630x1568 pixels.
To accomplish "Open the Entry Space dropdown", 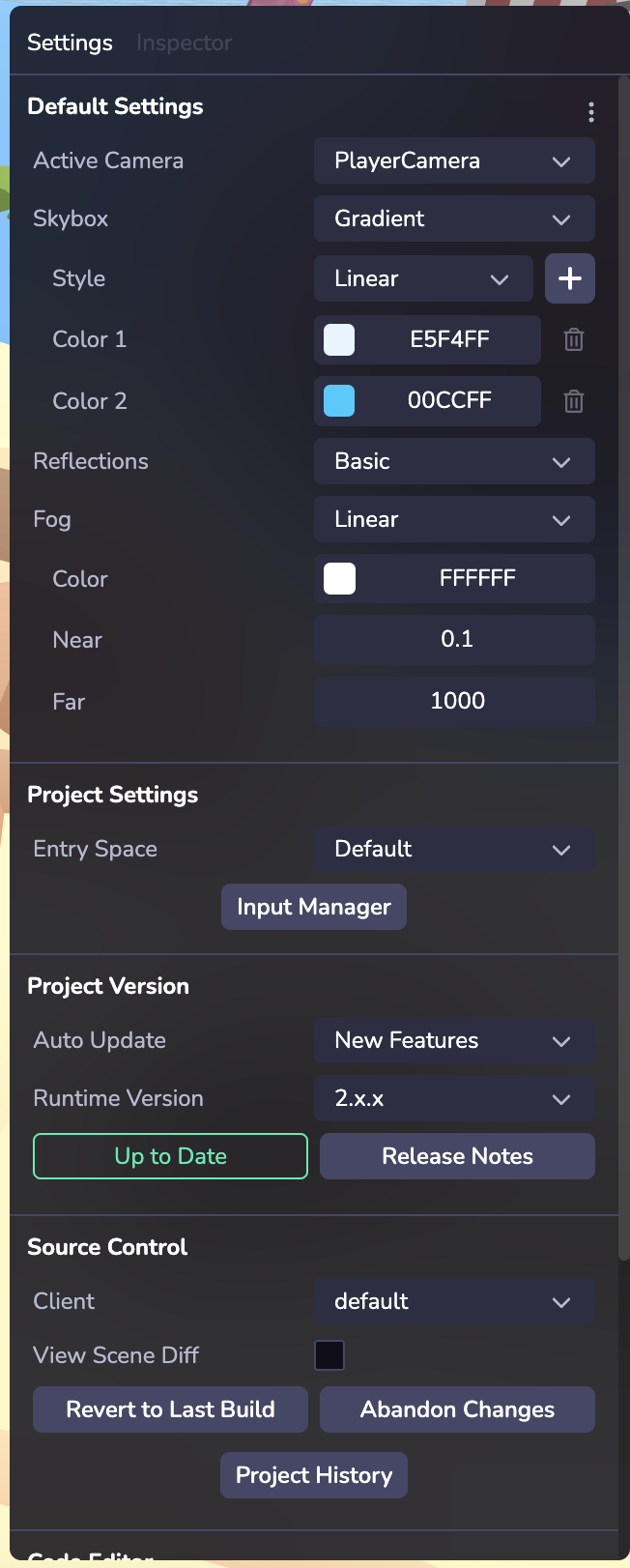I will coord(454,849).
